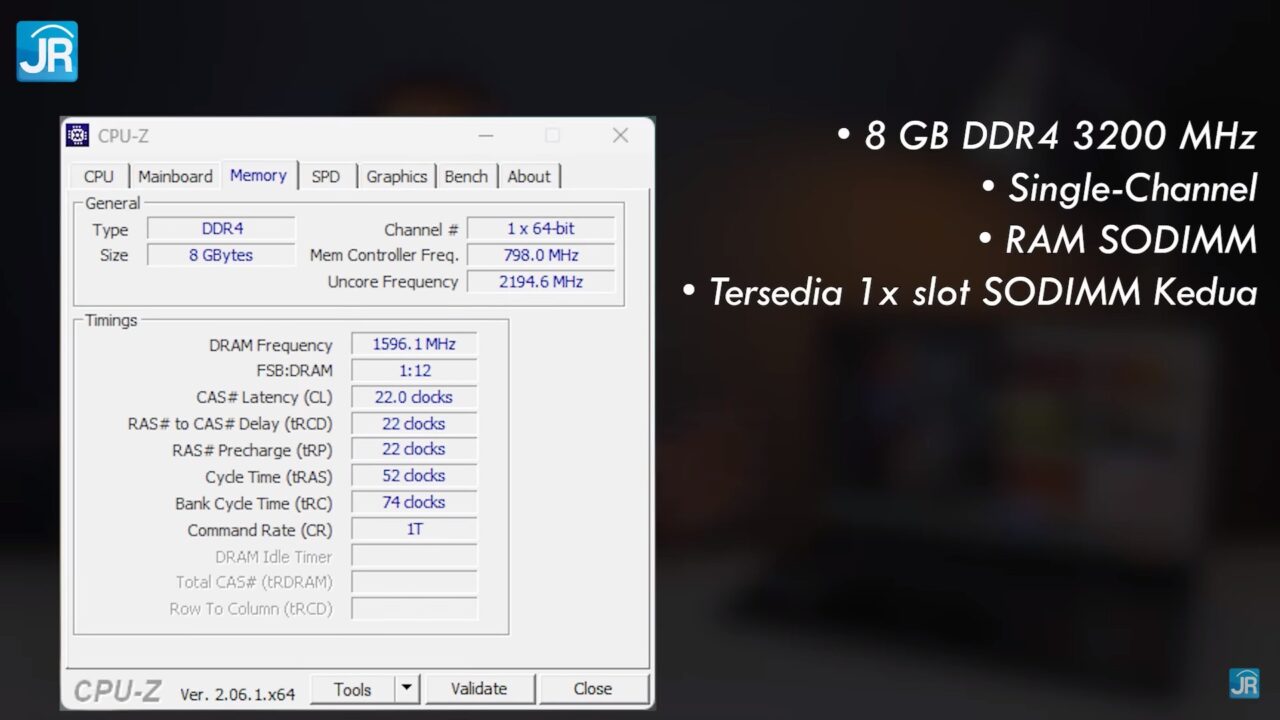Click the Validate button
Screen dimensions: 1280x720
click(x=479, y=689)
